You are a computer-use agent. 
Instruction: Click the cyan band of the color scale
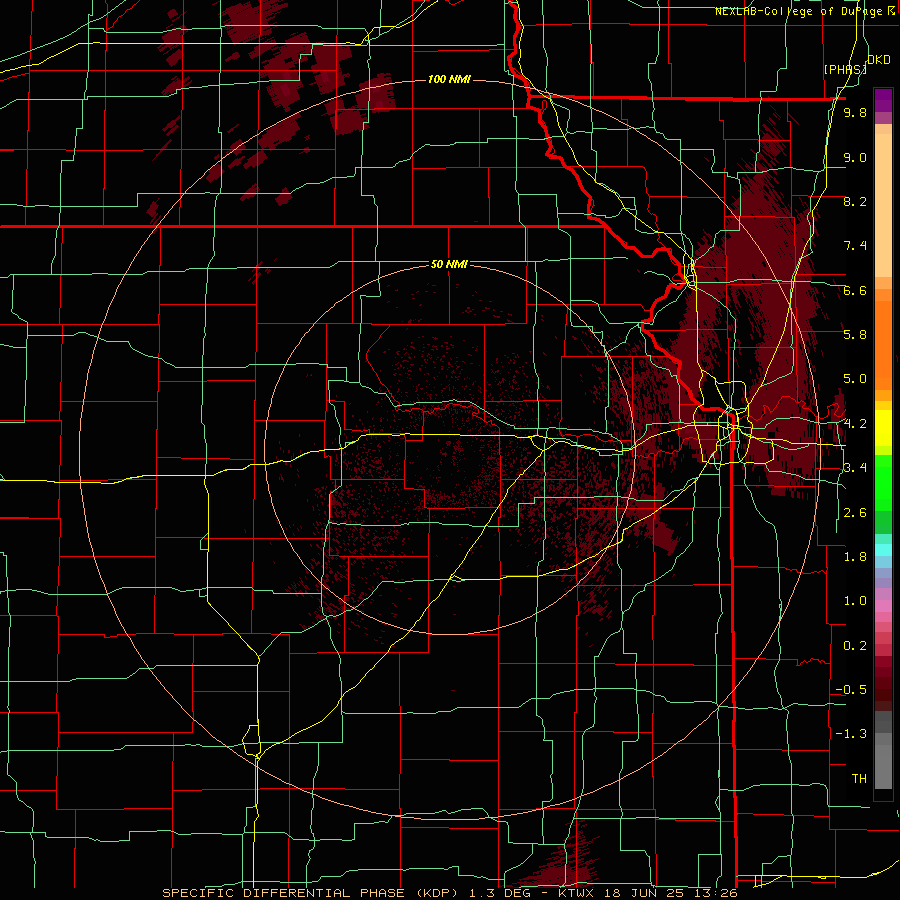point(883,550)
